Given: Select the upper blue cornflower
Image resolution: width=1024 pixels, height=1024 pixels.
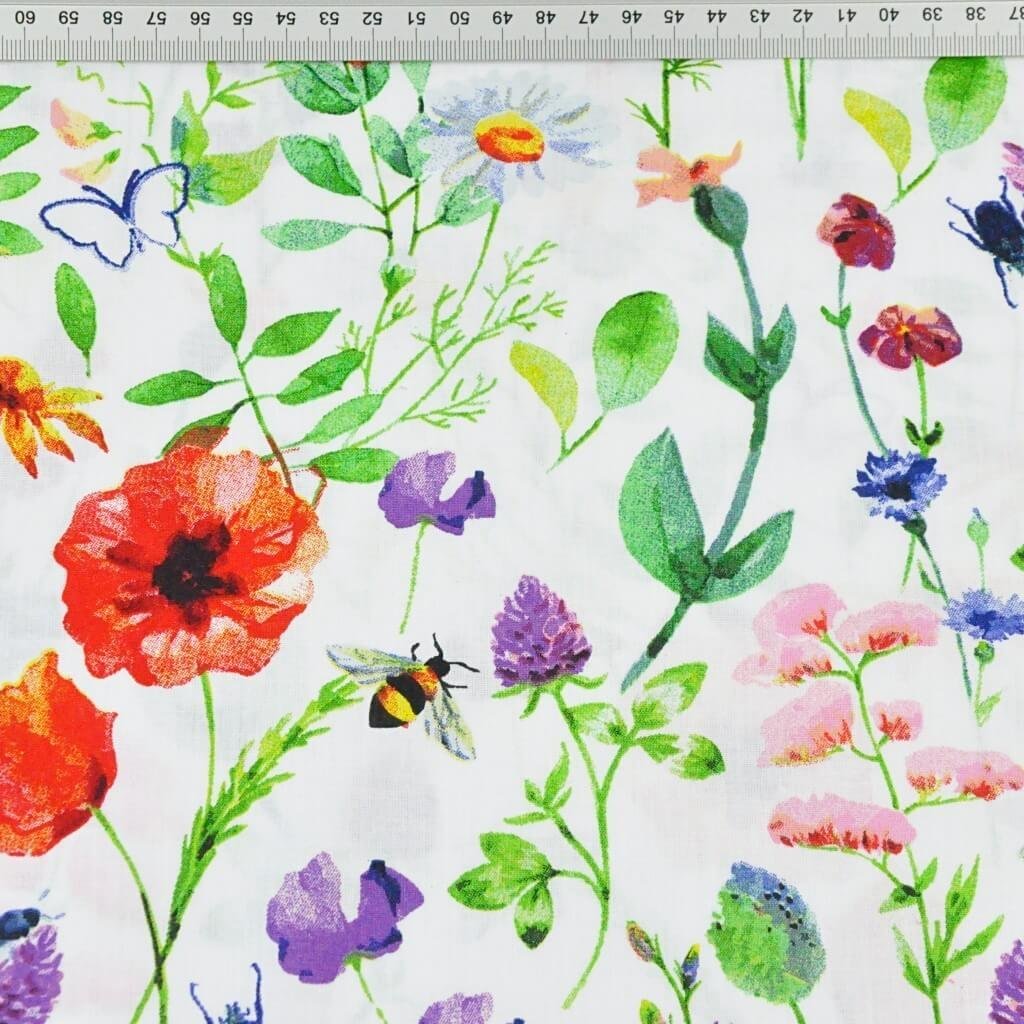Looking at the screenshot, I should 898,485.
